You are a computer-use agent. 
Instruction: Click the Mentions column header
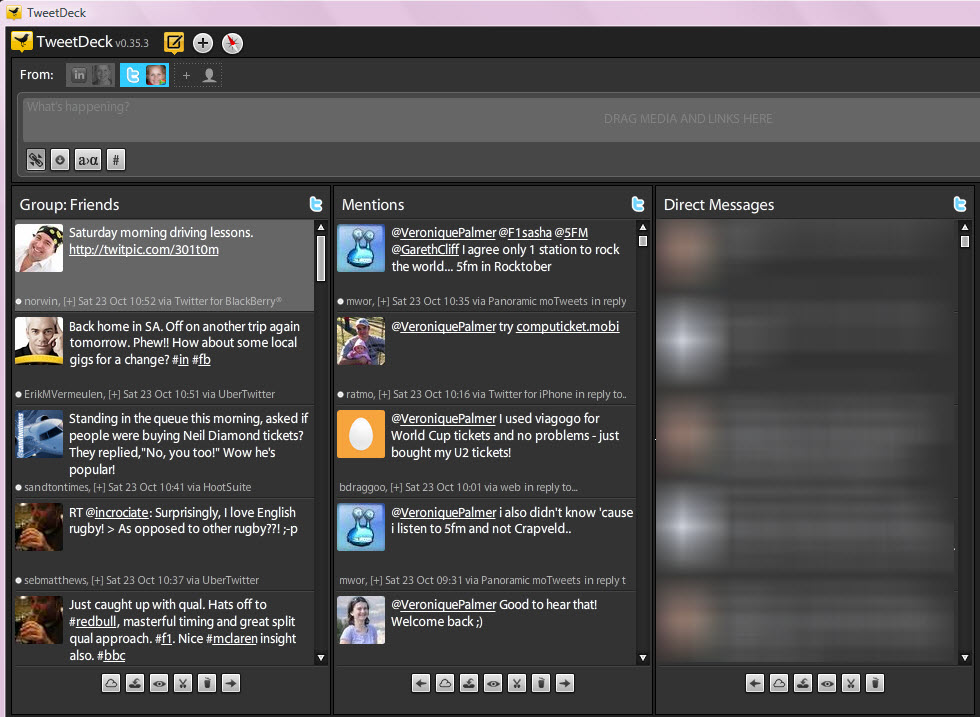[373, 204]
